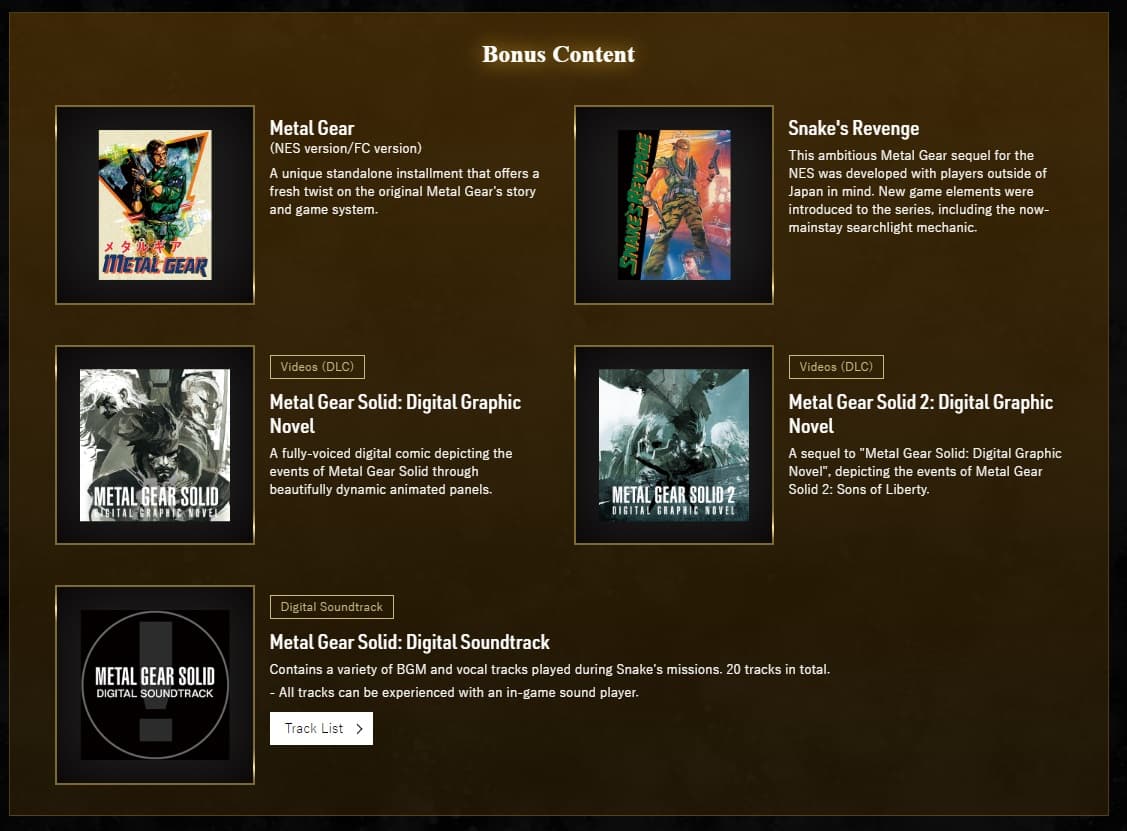Click the Bonus Content page heading

pos(559,55)
